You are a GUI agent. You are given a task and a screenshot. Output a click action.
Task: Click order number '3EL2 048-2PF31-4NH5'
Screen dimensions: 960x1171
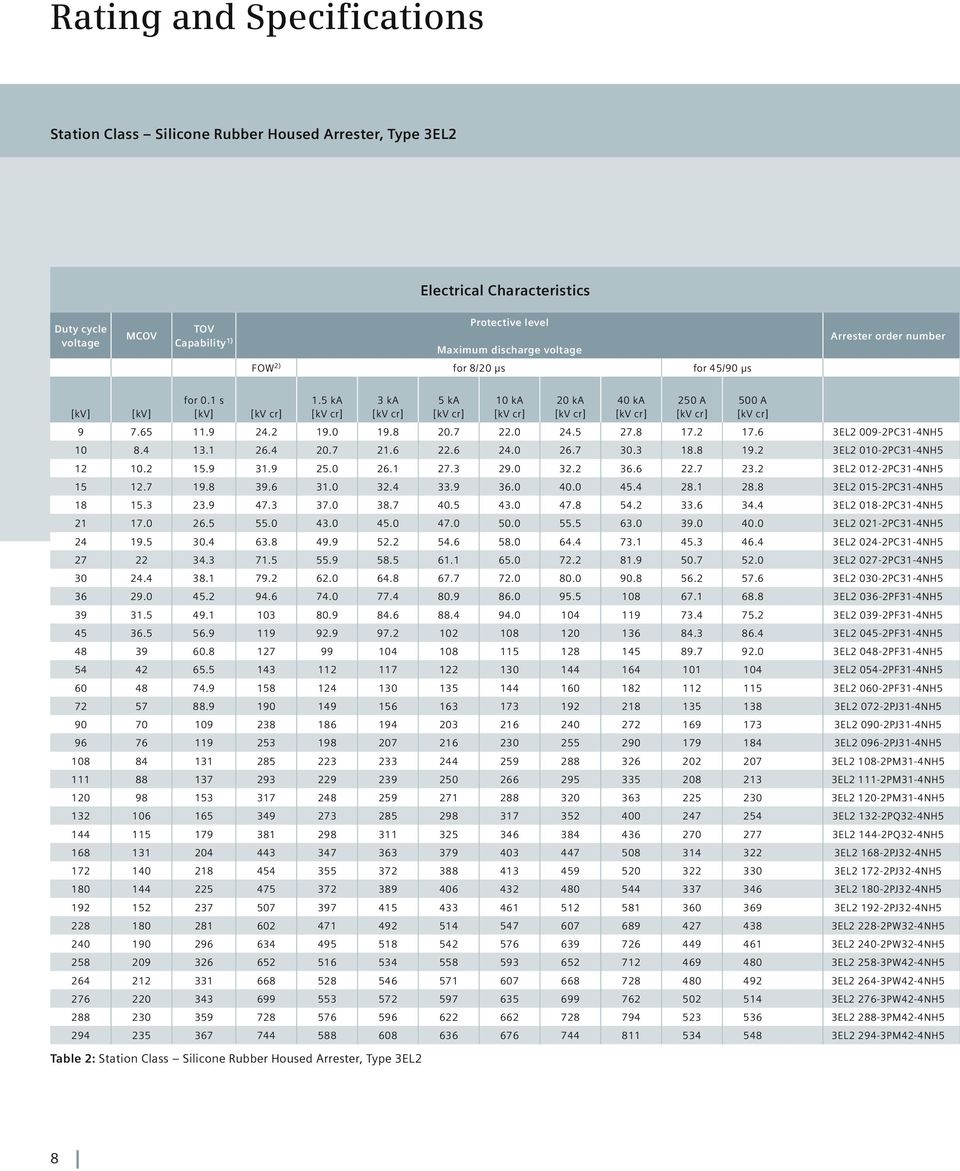click(888, 652)
